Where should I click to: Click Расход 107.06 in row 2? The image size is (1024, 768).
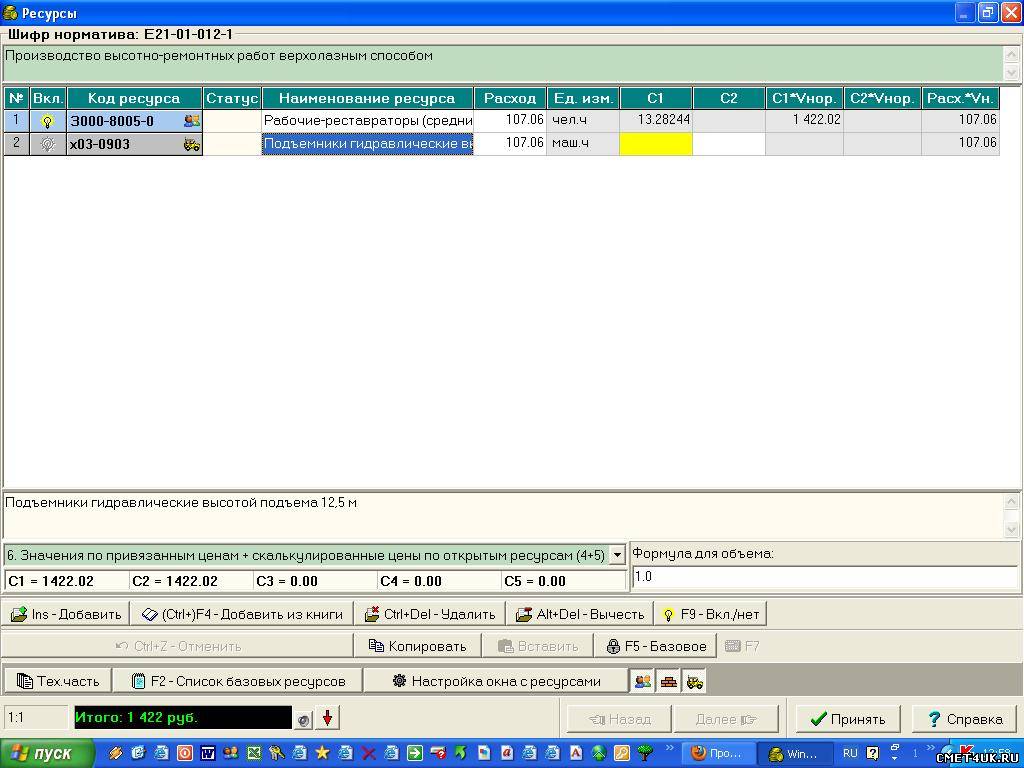pos(510,143)
